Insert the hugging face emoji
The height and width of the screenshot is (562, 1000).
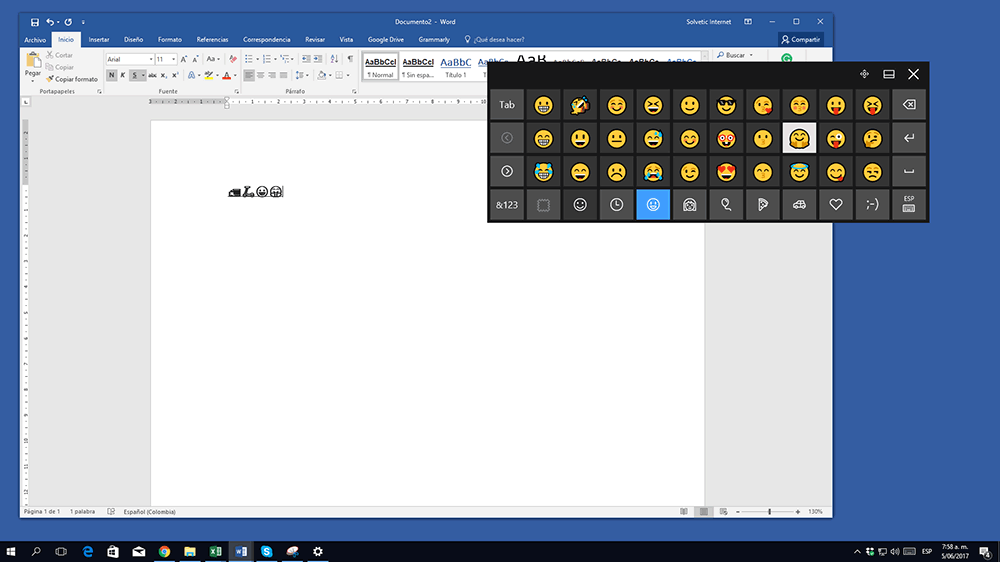point(799,138)
